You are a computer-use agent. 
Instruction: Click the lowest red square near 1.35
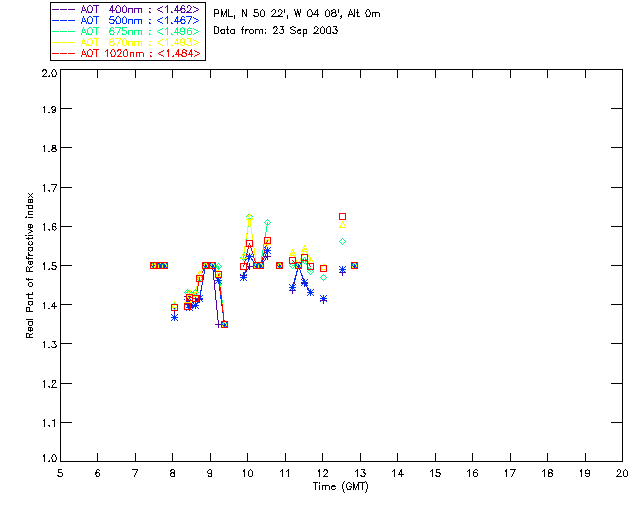(x=224, y=325)
